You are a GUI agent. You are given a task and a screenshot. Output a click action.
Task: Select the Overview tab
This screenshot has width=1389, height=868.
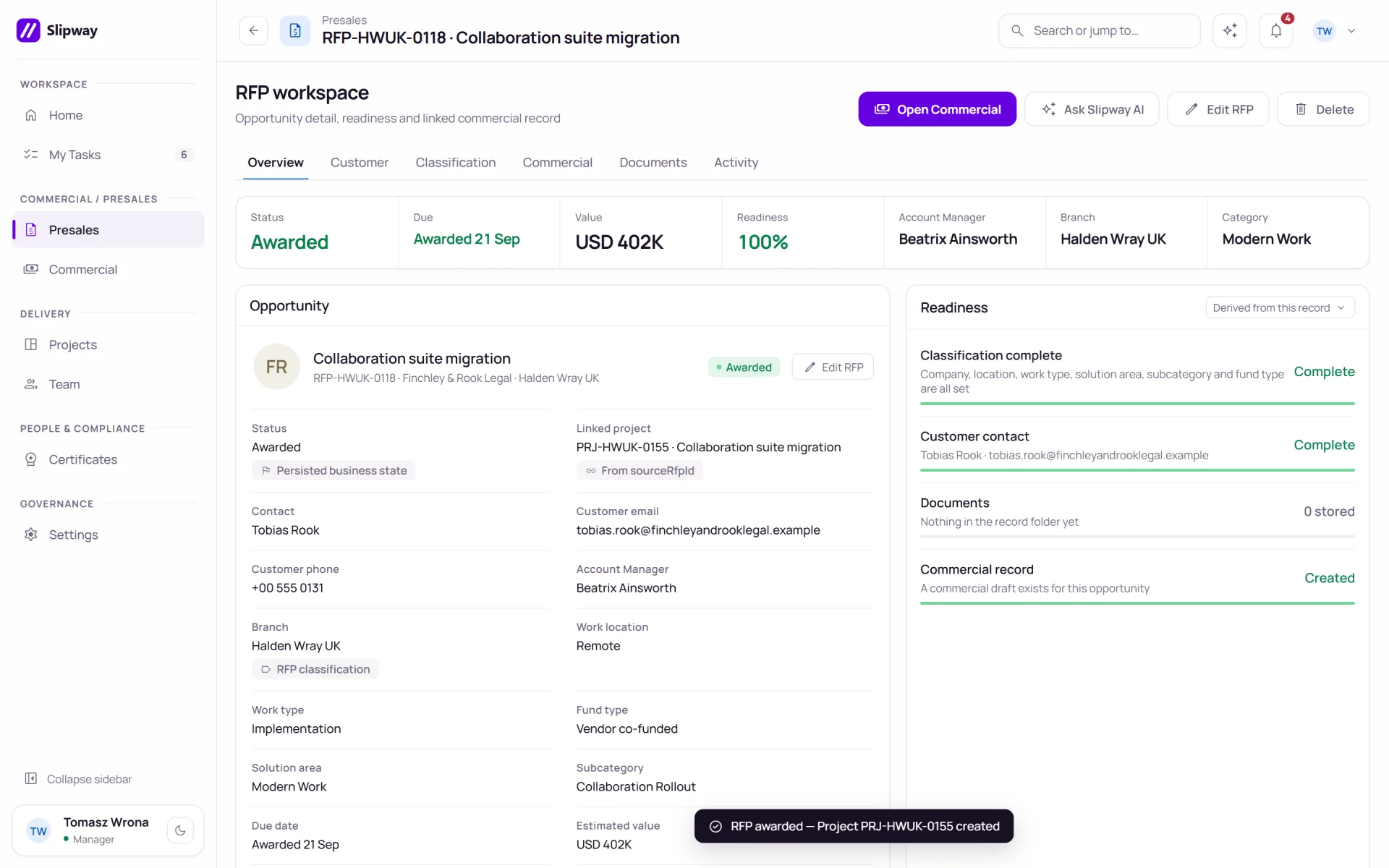pos(276,163)
